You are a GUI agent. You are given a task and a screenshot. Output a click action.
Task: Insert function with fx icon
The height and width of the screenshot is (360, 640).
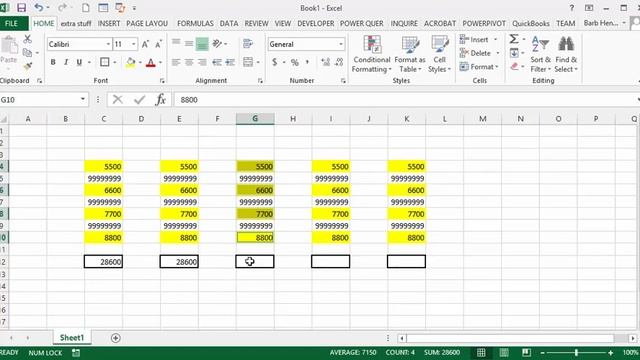[x=160, y=100]
